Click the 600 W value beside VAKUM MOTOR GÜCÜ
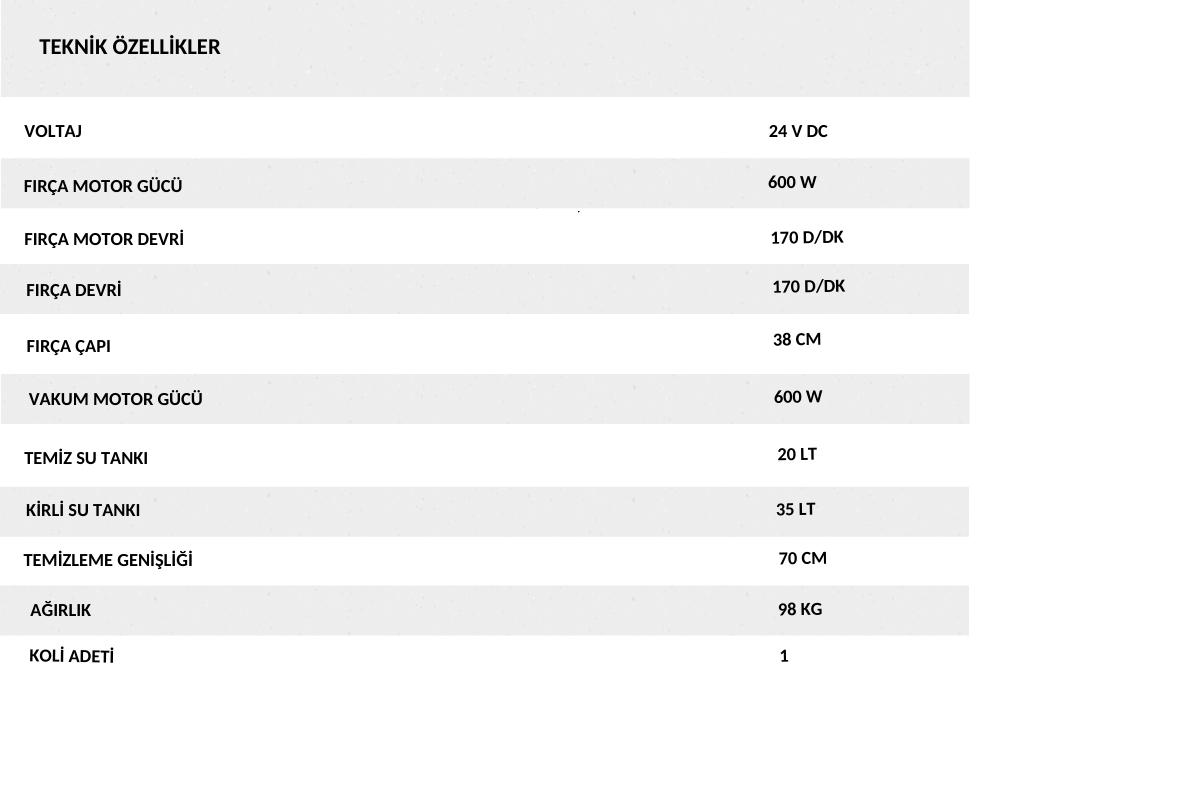 [798, 397]
